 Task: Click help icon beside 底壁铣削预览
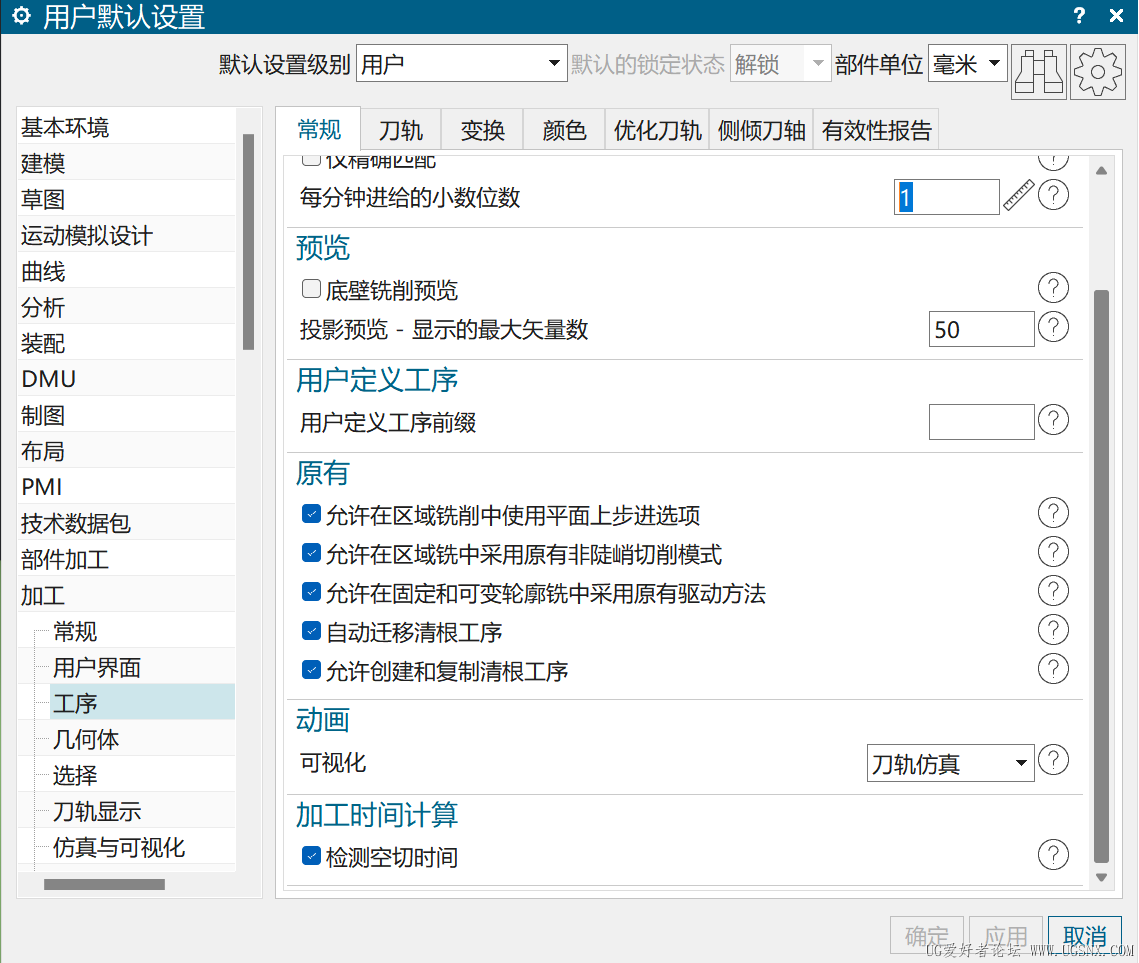1053,287
